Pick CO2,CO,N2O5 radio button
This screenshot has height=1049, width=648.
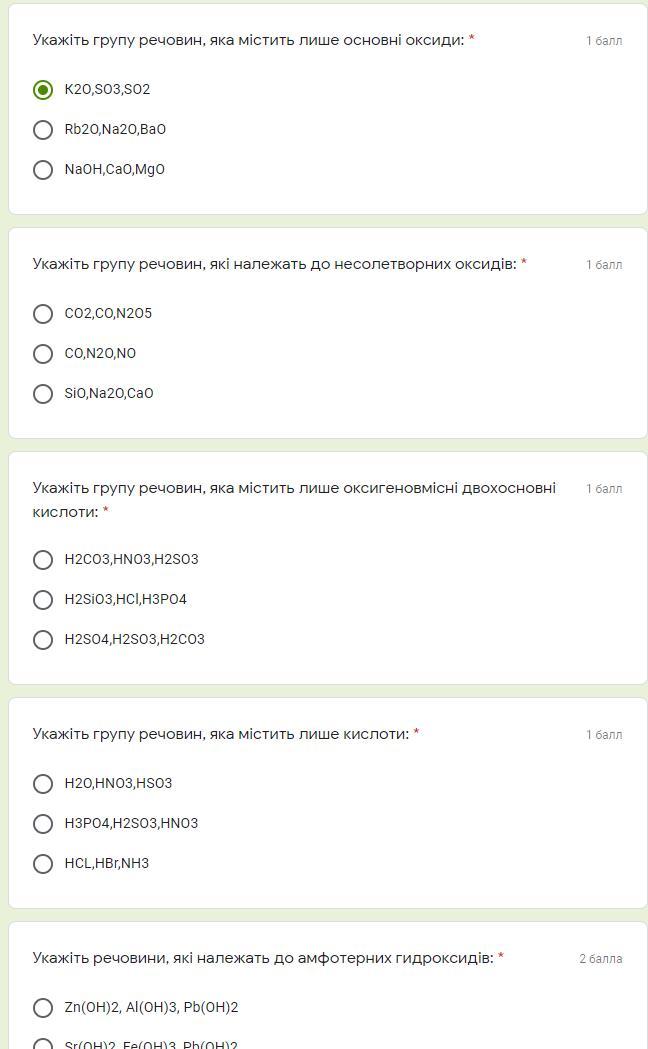point(43,314)
